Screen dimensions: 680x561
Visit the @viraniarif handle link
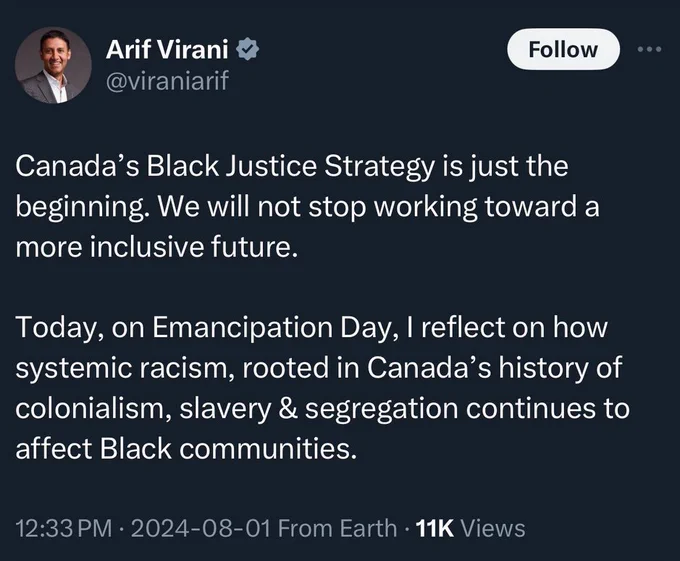pyautogui.click(x=167, y=81)
